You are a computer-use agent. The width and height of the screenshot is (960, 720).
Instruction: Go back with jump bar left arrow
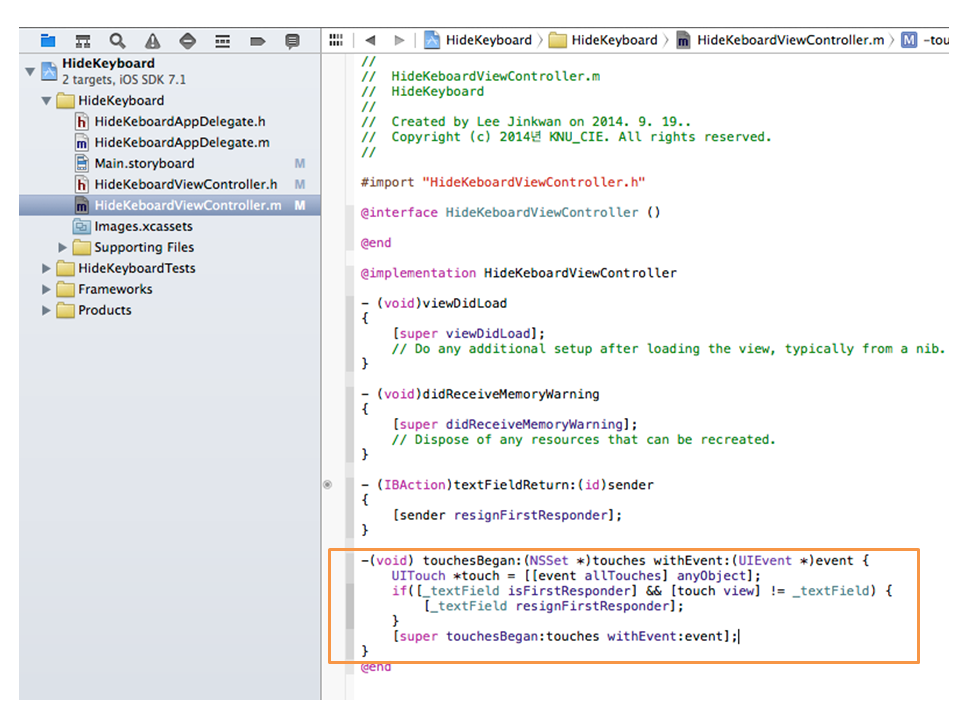point(370,40)
